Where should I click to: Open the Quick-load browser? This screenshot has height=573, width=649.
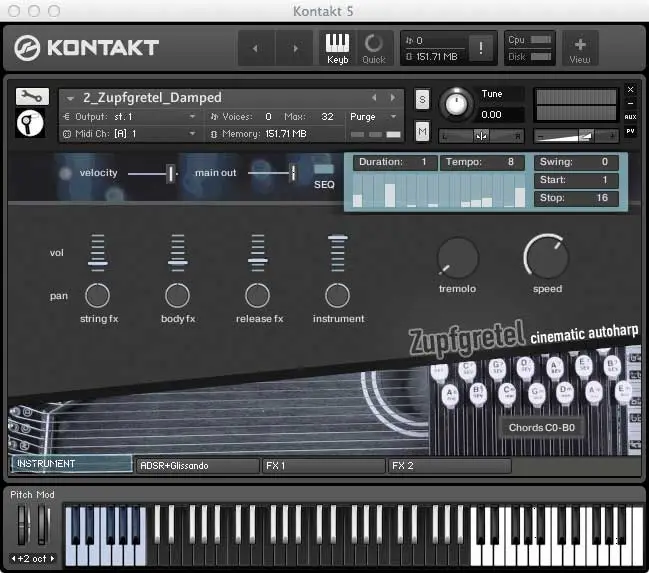coord(374,48)
